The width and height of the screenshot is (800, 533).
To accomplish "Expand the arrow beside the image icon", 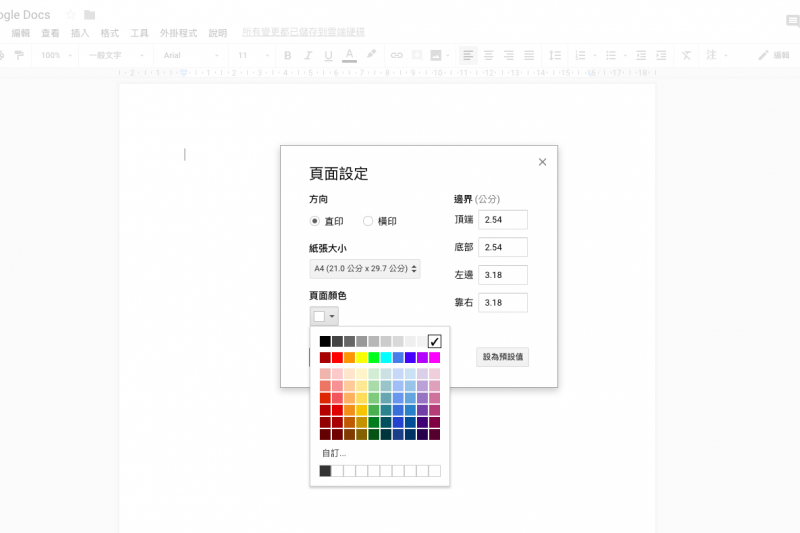I will pyautogui.click(x=448, y=55).
